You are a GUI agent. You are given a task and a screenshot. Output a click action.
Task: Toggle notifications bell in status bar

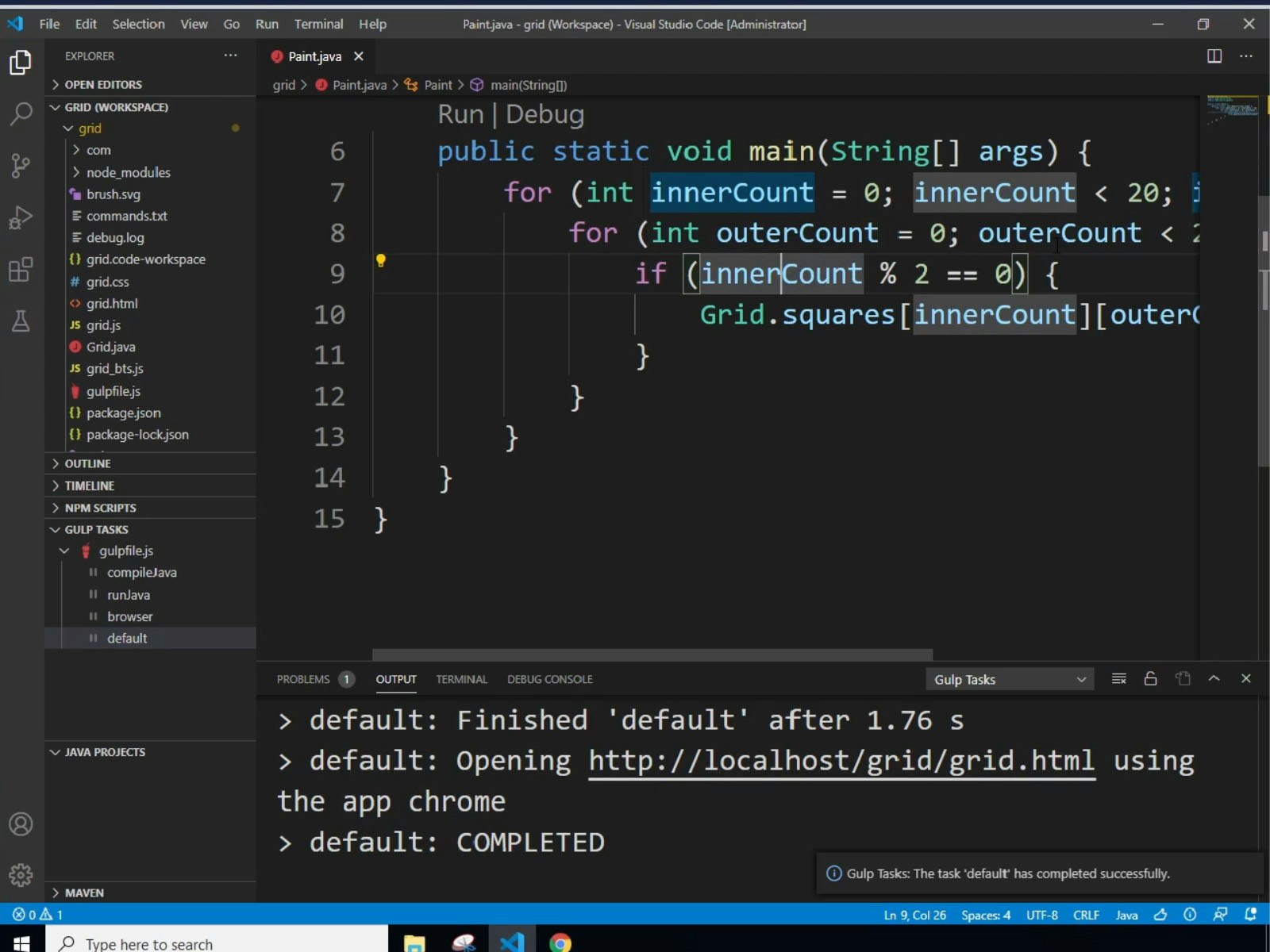click(x=1253, y=915)
